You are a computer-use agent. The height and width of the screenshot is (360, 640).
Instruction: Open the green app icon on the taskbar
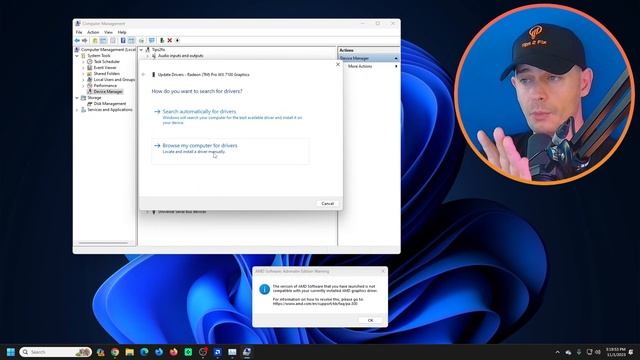[188, 352]
